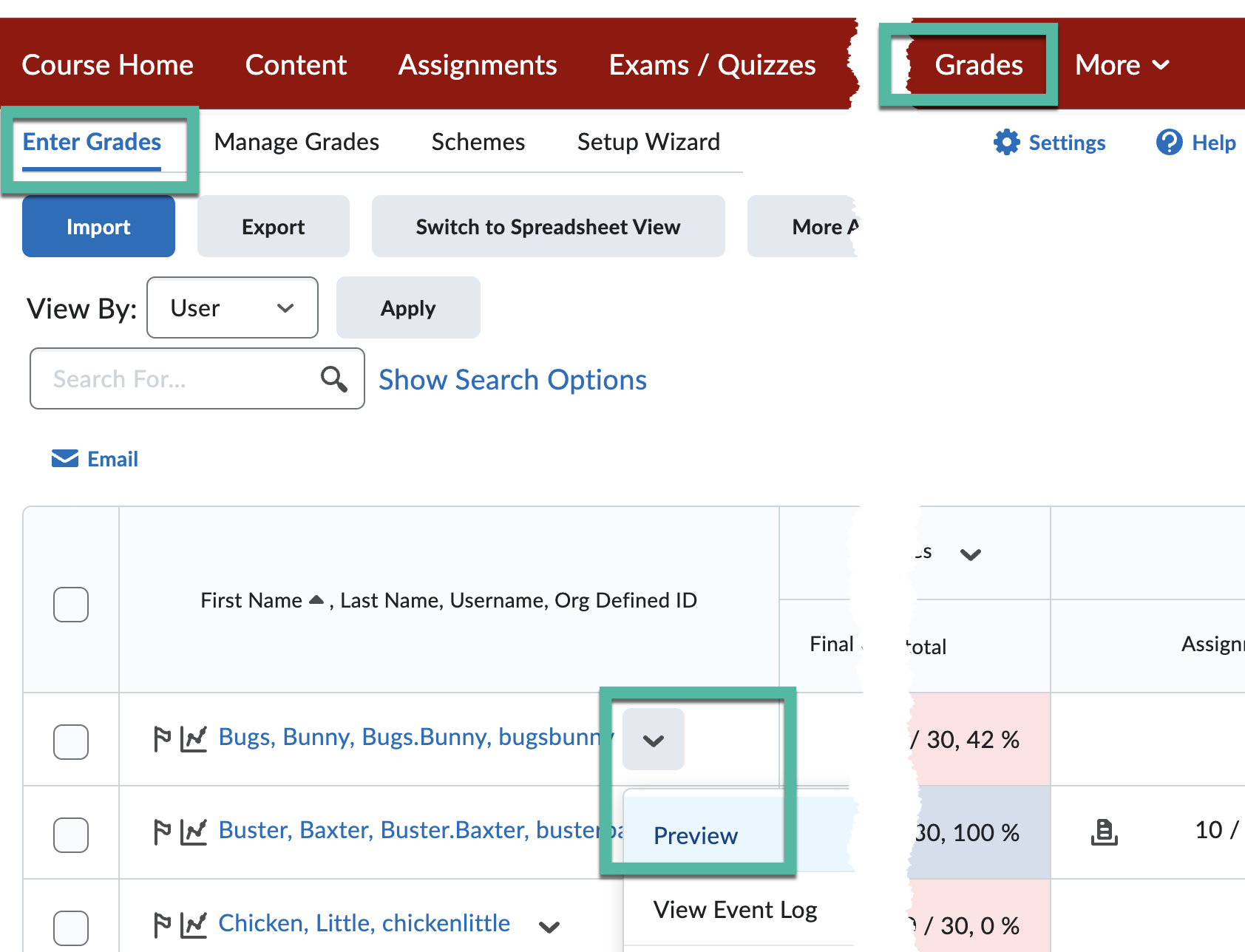The image size is (1245, 952).
Task: Open progress chart icon for Bugs Bunny
Action: click(x=194, y=738)
